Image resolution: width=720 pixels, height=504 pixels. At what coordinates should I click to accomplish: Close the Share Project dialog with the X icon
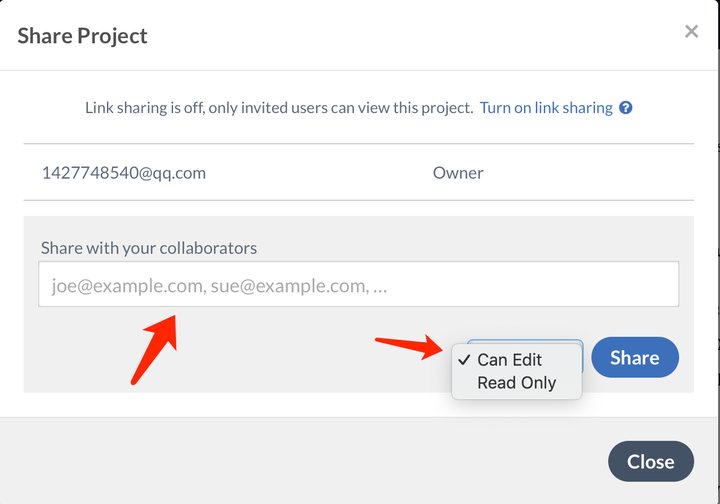(691, 32)
